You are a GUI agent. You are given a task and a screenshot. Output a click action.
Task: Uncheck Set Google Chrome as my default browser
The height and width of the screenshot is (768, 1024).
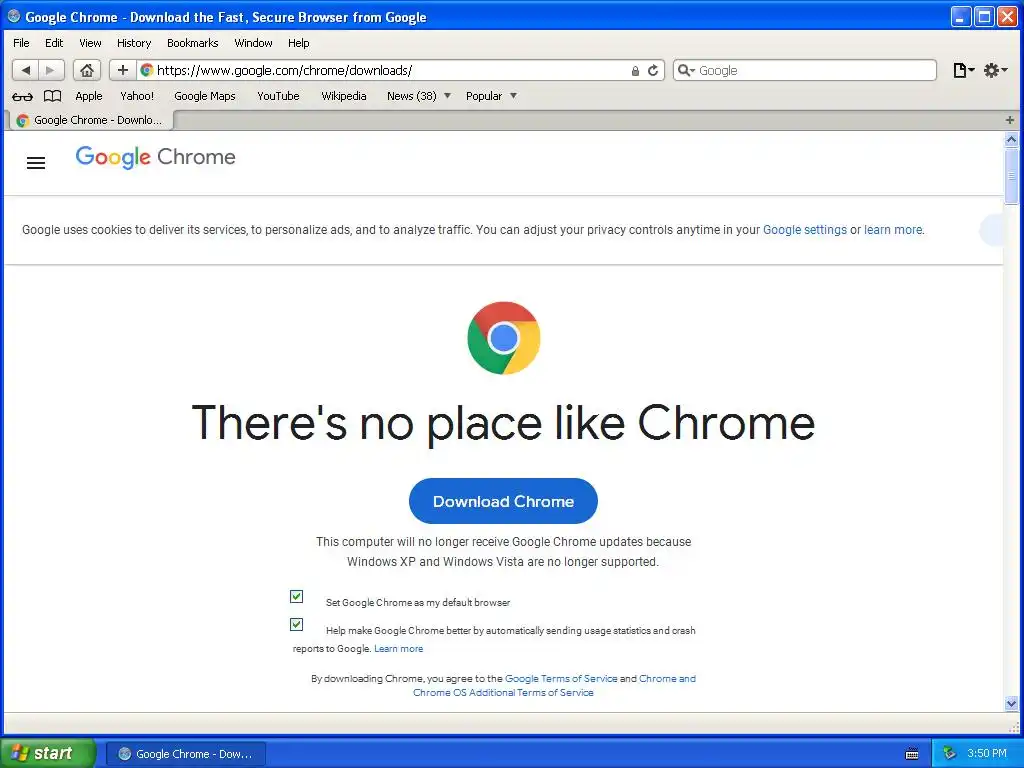296,596
